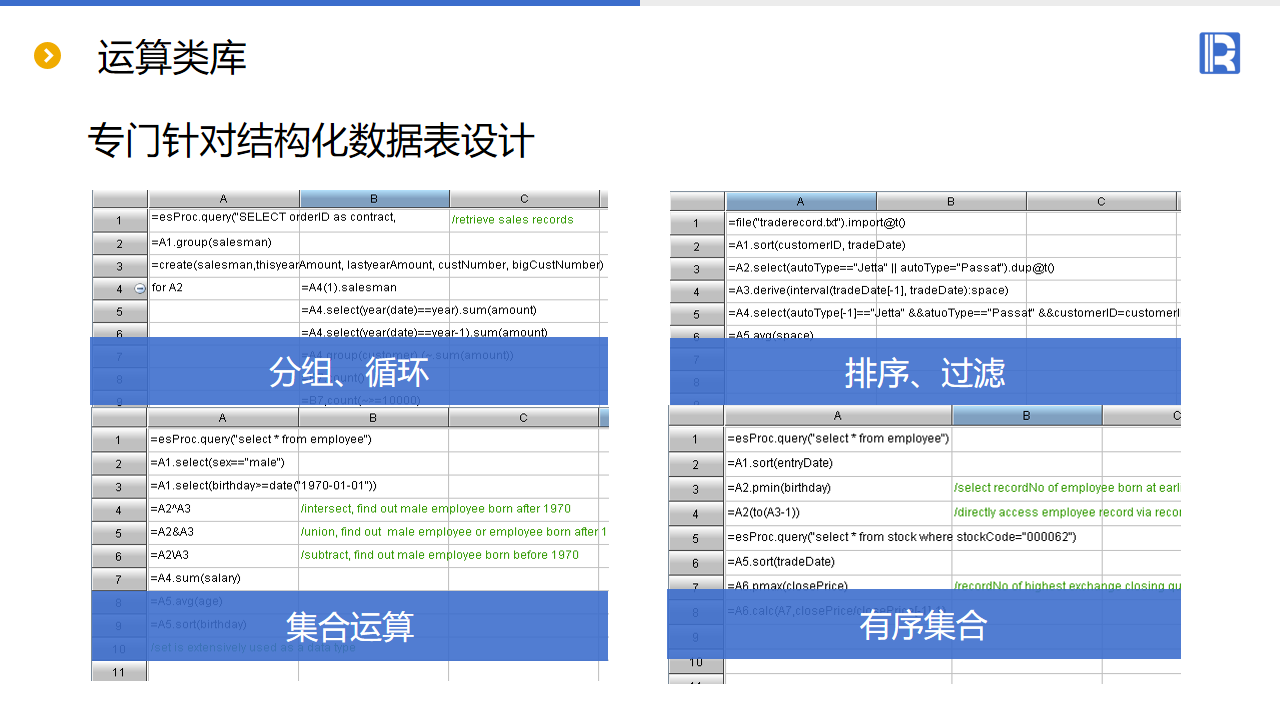This screenshot has width=1280, height=720.
Task: Click the =A1.select(sex=="male") cell
Action: (x=222, y=463)
